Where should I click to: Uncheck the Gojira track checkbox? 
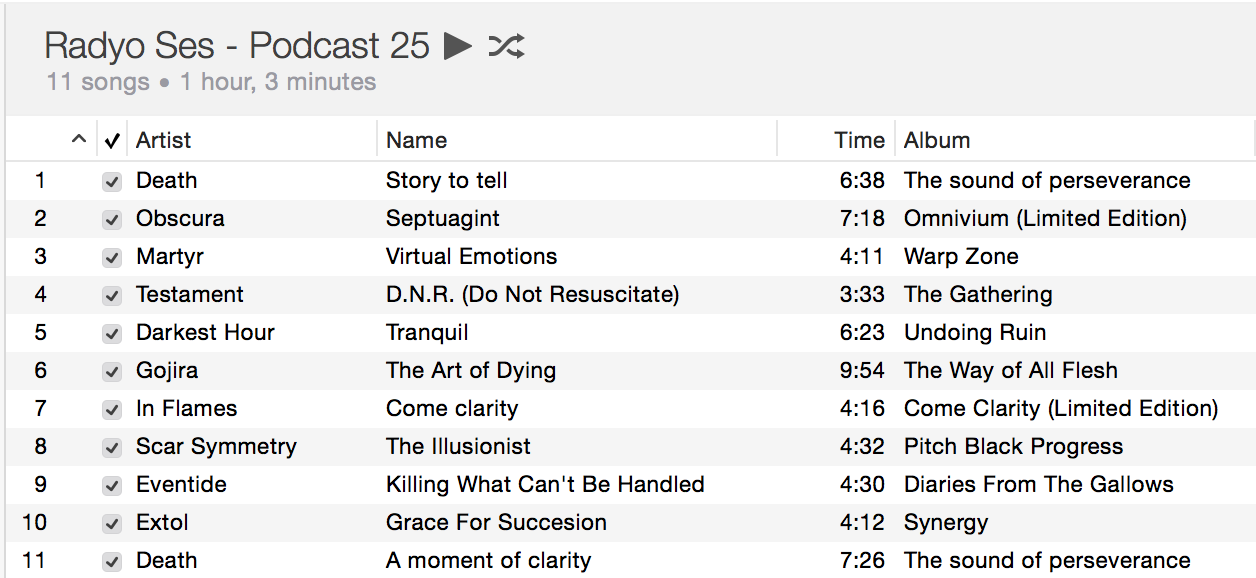[x=112, y=372]
